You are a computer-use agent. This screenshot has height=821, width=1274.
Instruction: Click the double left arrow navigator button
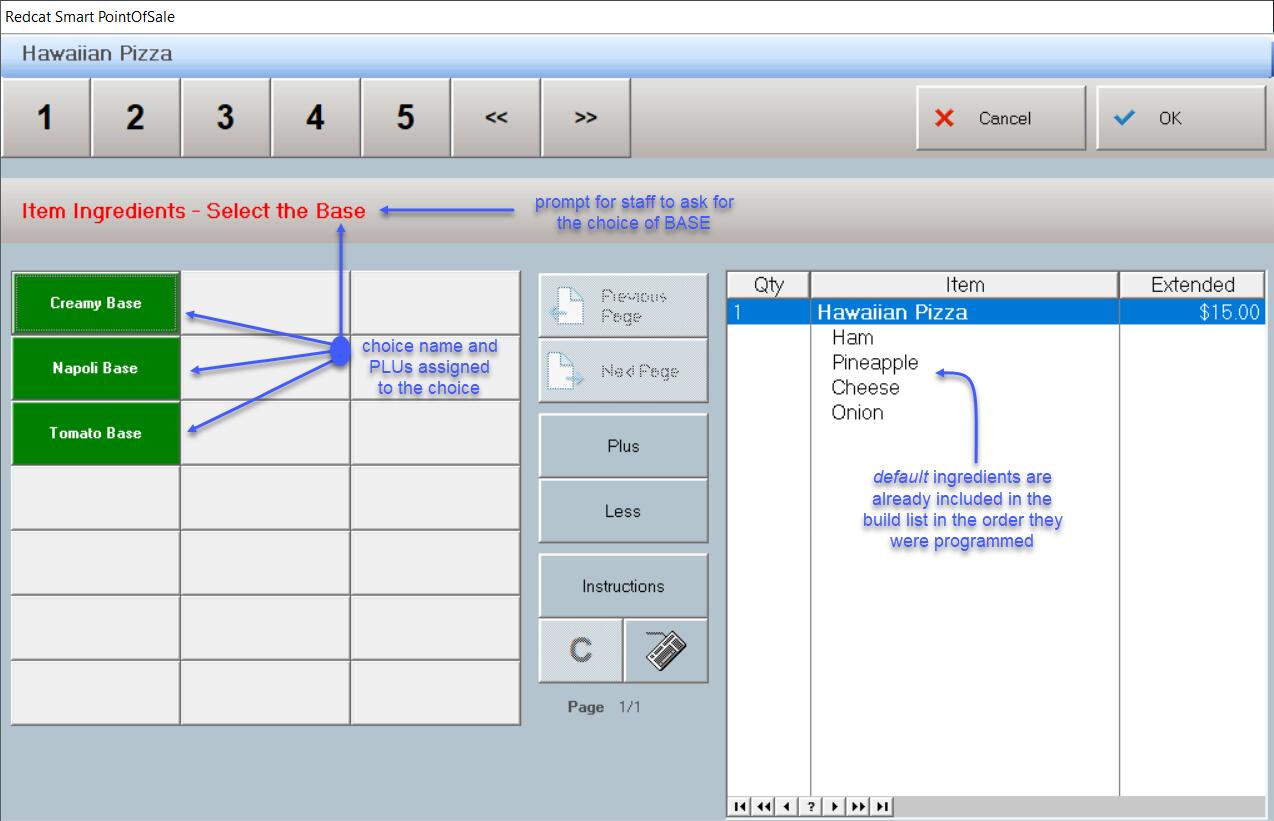coord(763,807)
